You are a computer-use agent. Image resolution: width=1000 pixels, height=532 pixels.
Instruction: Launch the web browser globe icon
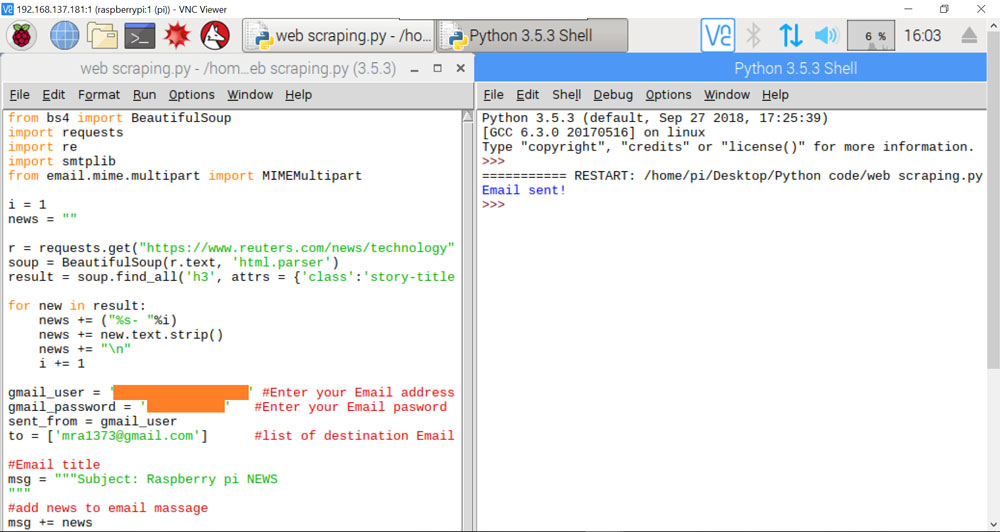pyautogui.click(x=65, y=36)
